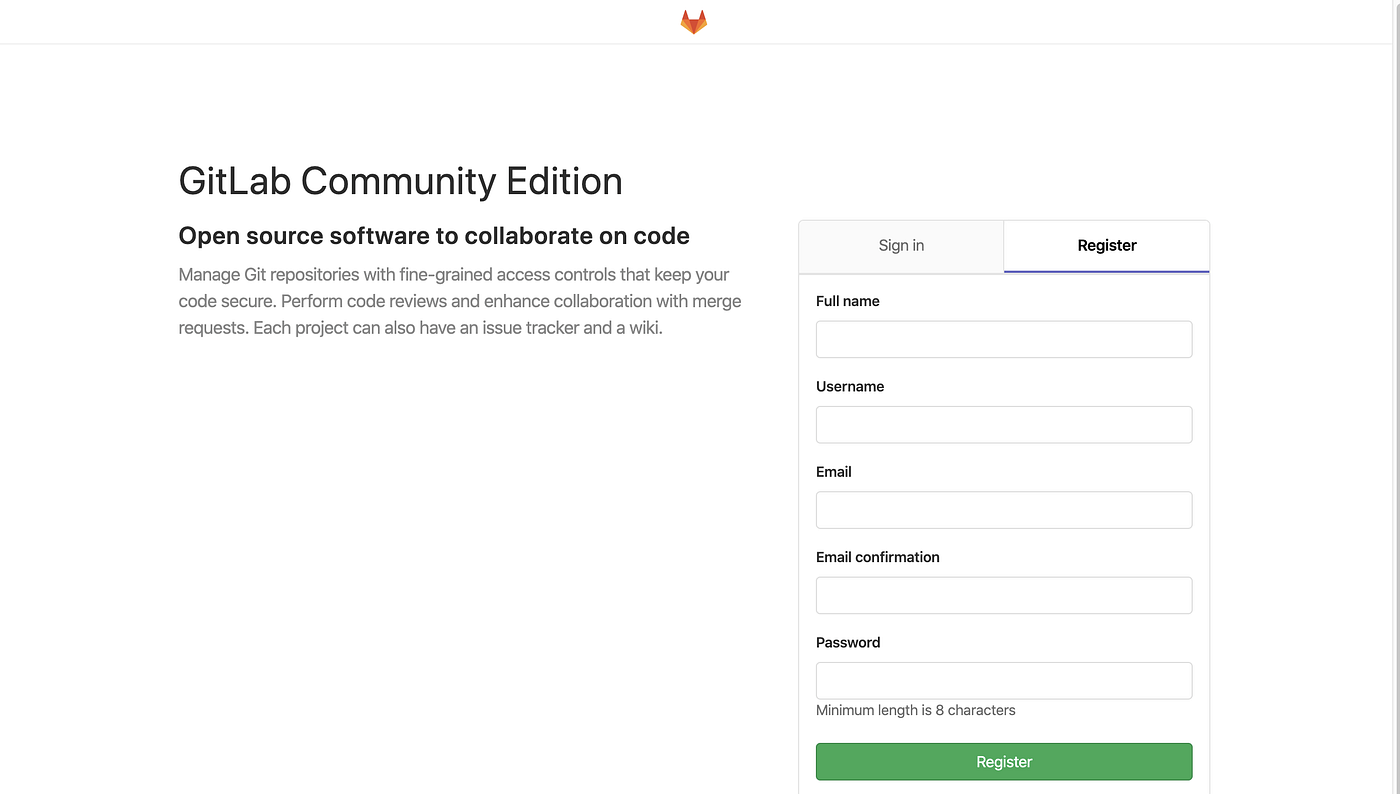
Task: Click the Open source software subtitle
Action: 433,235
